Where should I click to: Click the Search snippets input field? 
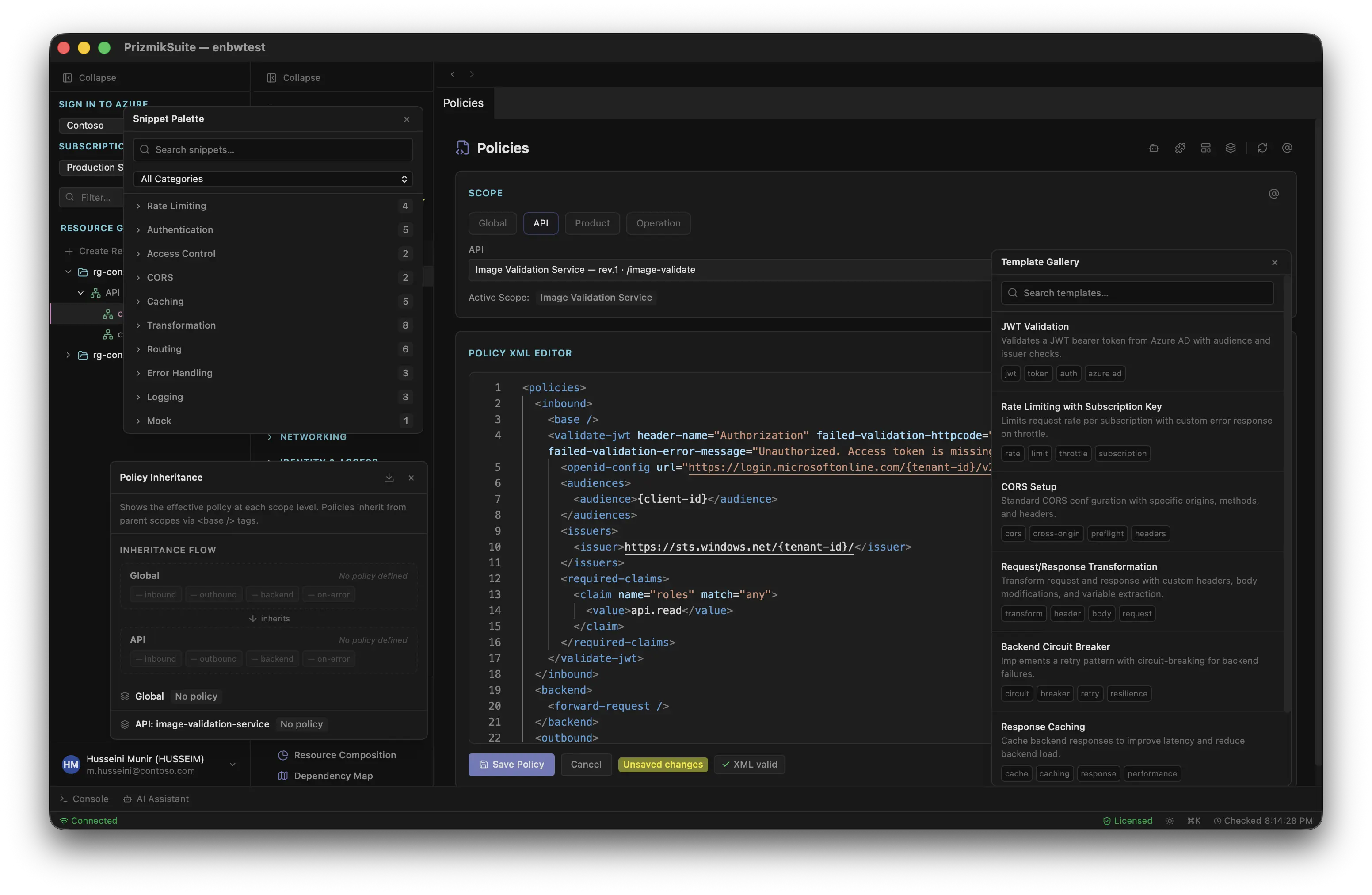pos(273,150)
